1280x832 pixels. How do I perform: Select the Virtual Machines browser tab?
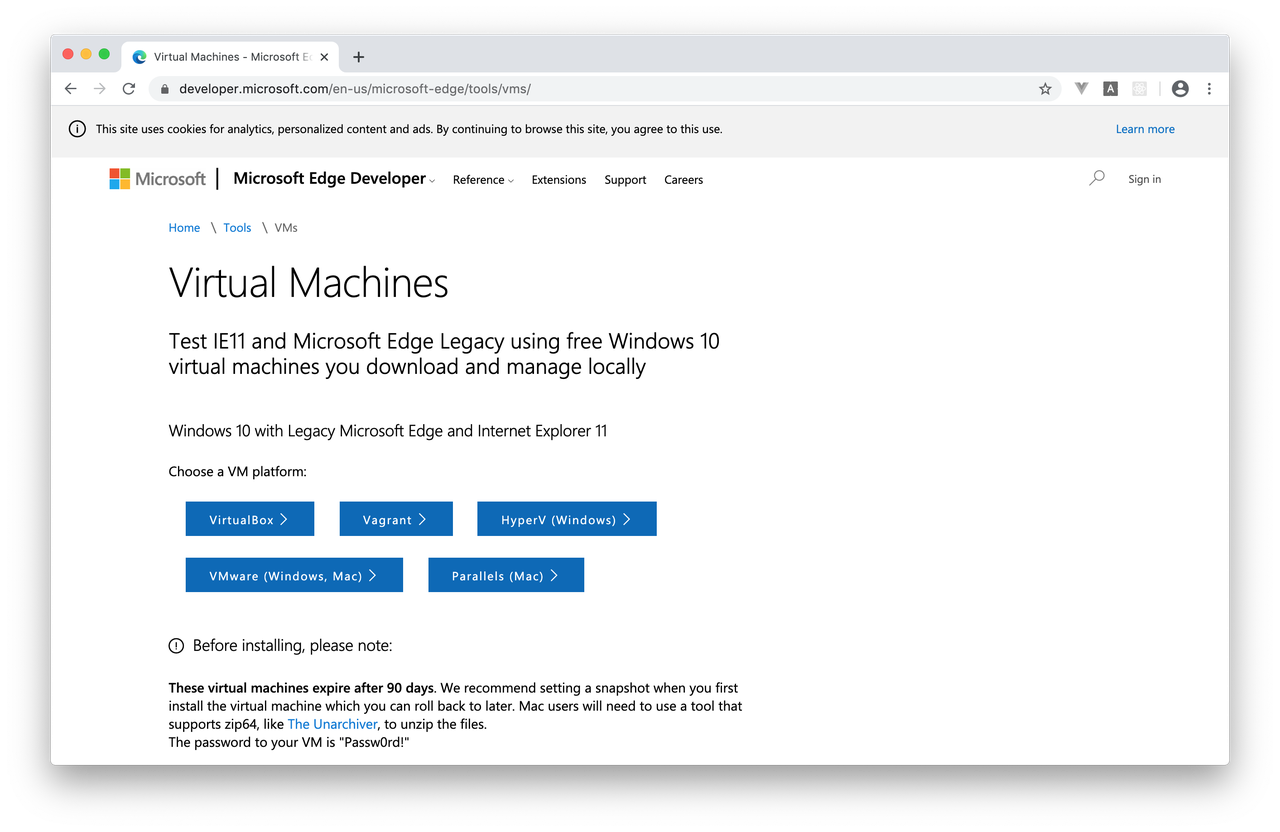click(x=232, y=57)
